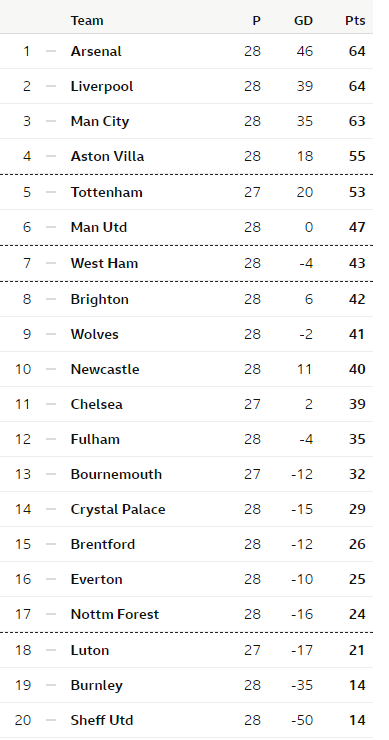Select West Ham in the table

coord(104,263)
